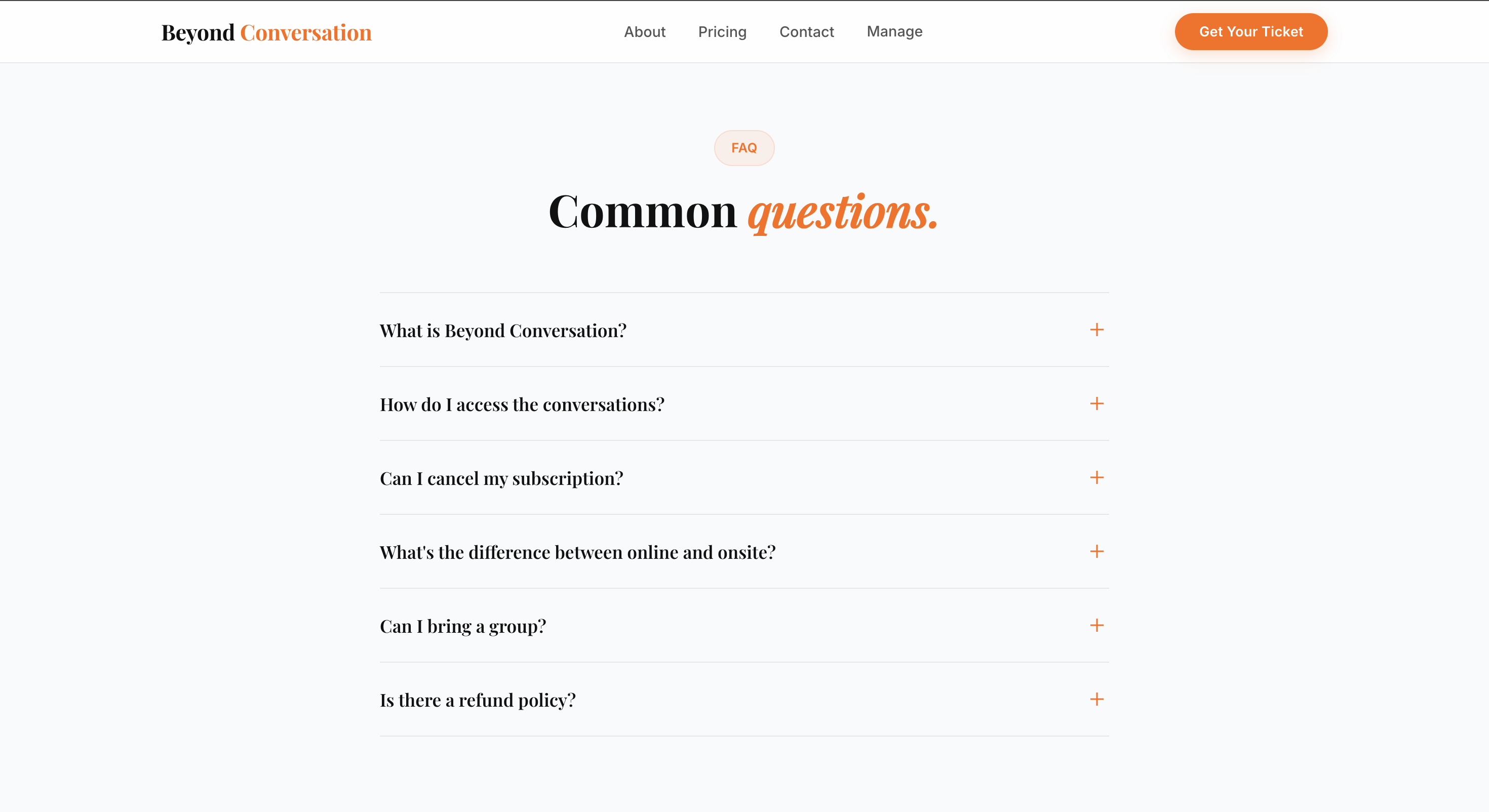The width and height of the screenshot is (1489, 812).
Task: Click the 'Can I bring a group?' question text
Action: coord(462,625)
